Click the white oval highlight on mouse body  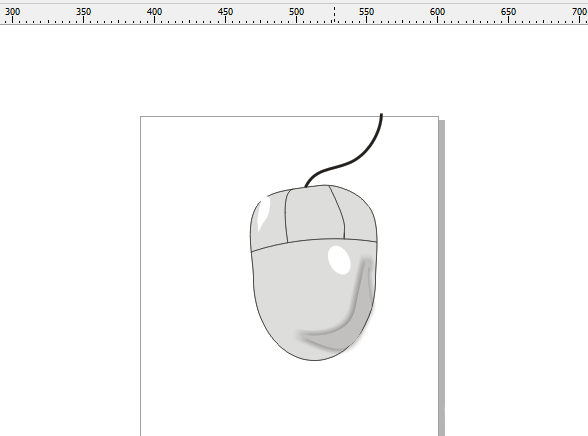(339, 260)
